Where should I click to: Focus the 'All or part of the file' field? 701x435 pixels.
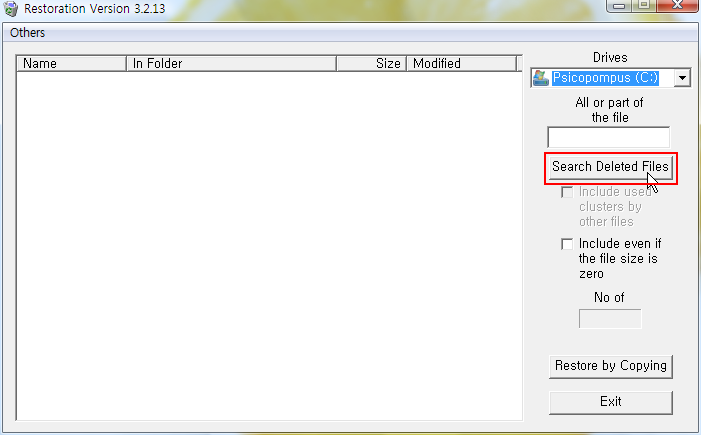pyautogui.click(x=608, y=137)
